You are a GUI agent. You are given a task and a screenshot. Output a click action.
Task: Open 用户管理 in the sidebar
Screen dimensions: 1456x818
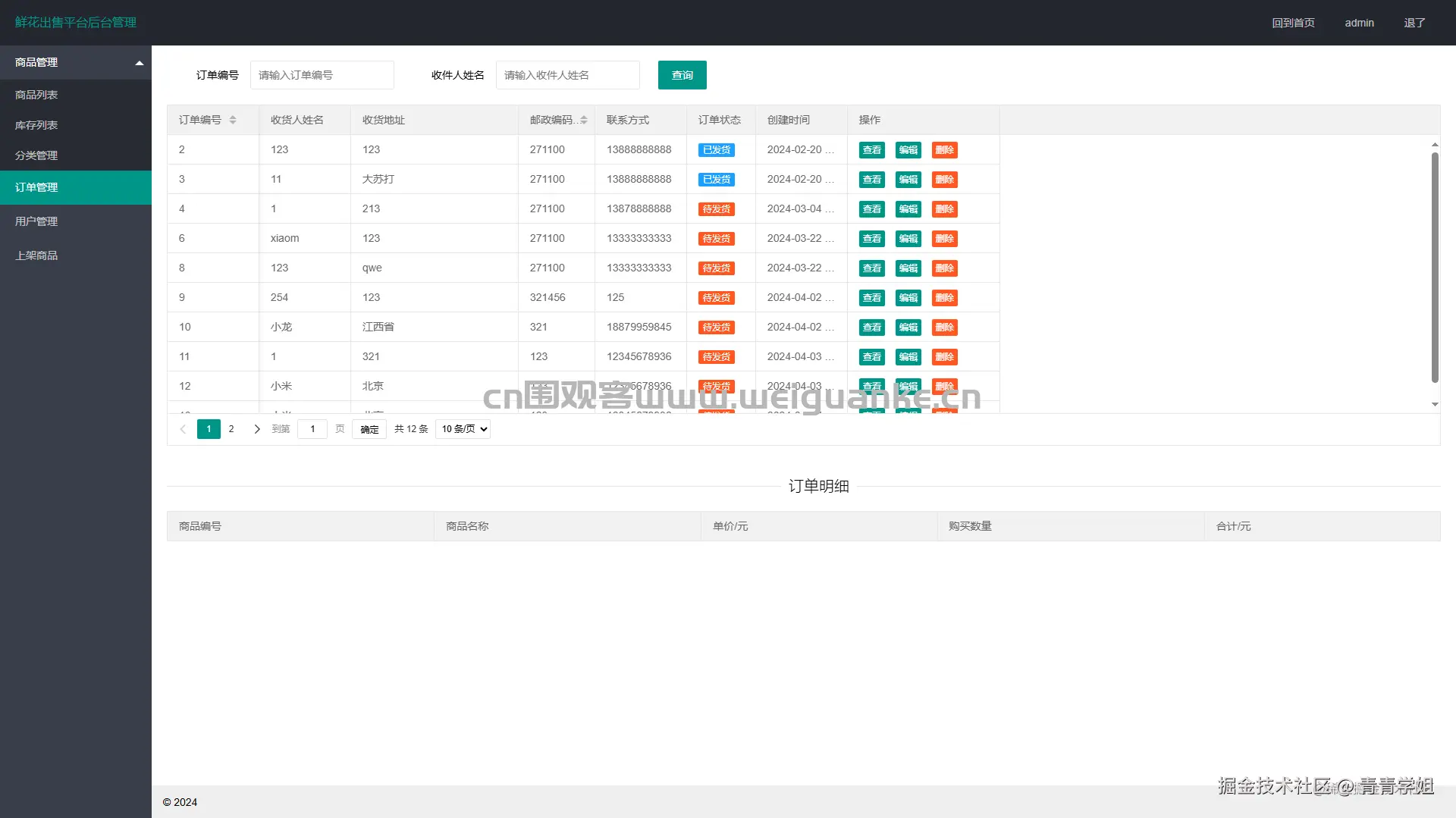[x=76, y=221]
